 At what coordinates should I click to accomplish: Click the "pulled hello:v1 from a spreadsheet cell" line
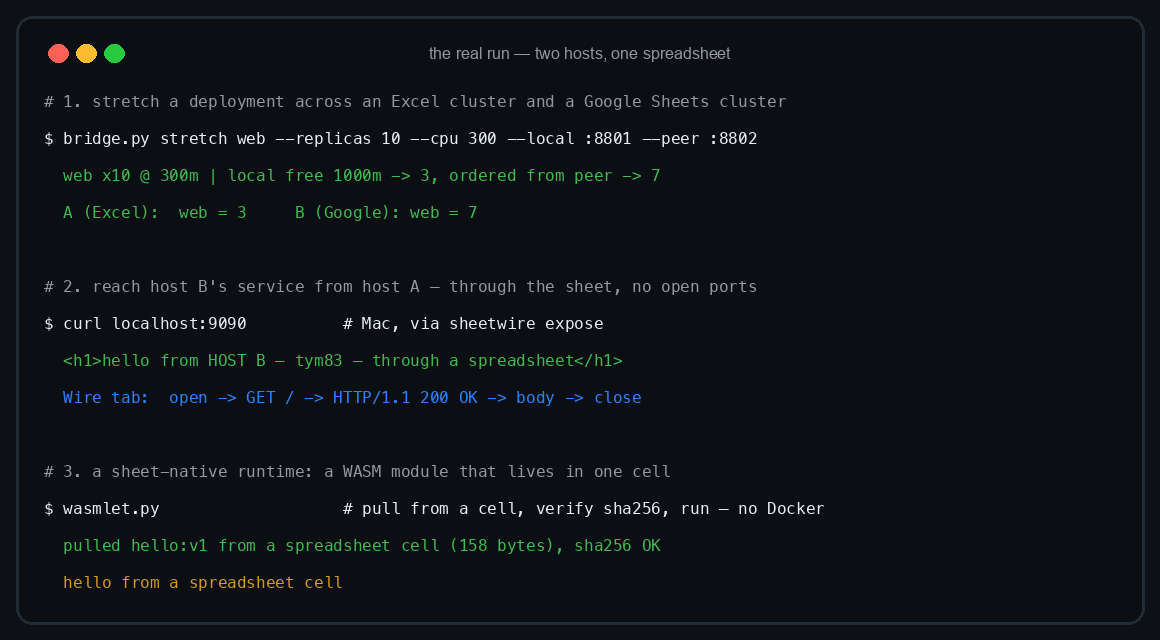click(362, 545)
